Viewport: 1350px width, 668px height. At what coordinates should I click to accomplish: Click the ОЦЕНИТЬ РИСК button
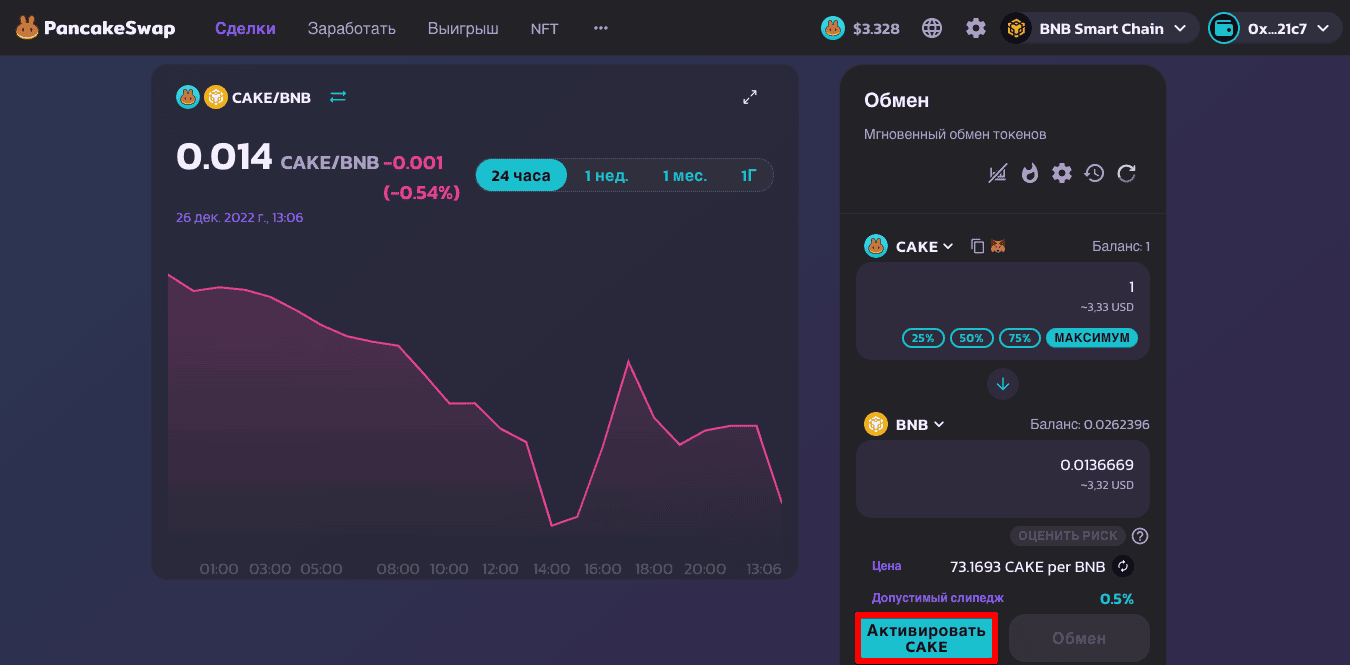(1068, 536)
